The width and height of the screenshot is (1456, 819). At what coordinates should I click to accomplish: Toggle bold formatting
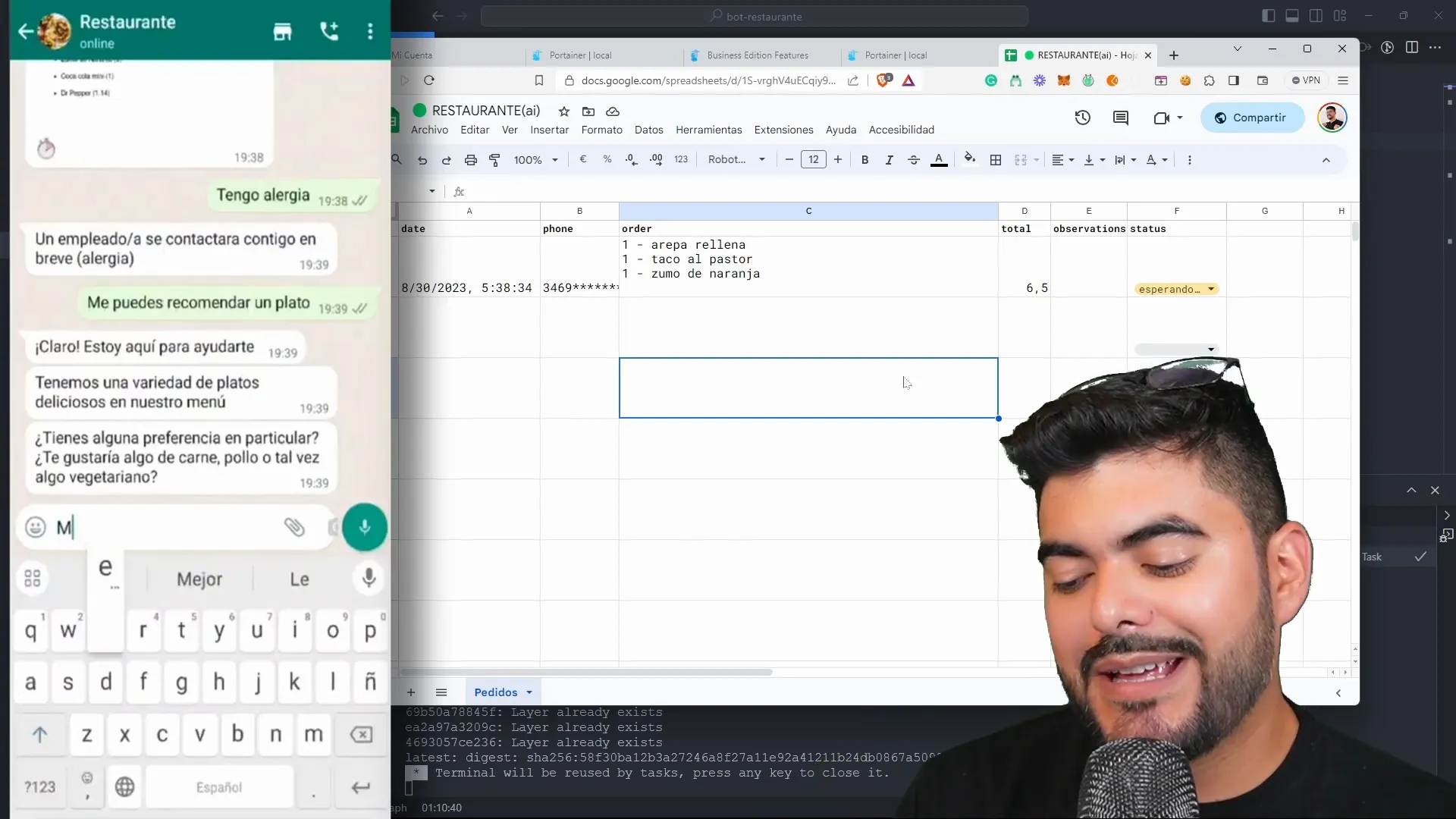tap(864, 160)
